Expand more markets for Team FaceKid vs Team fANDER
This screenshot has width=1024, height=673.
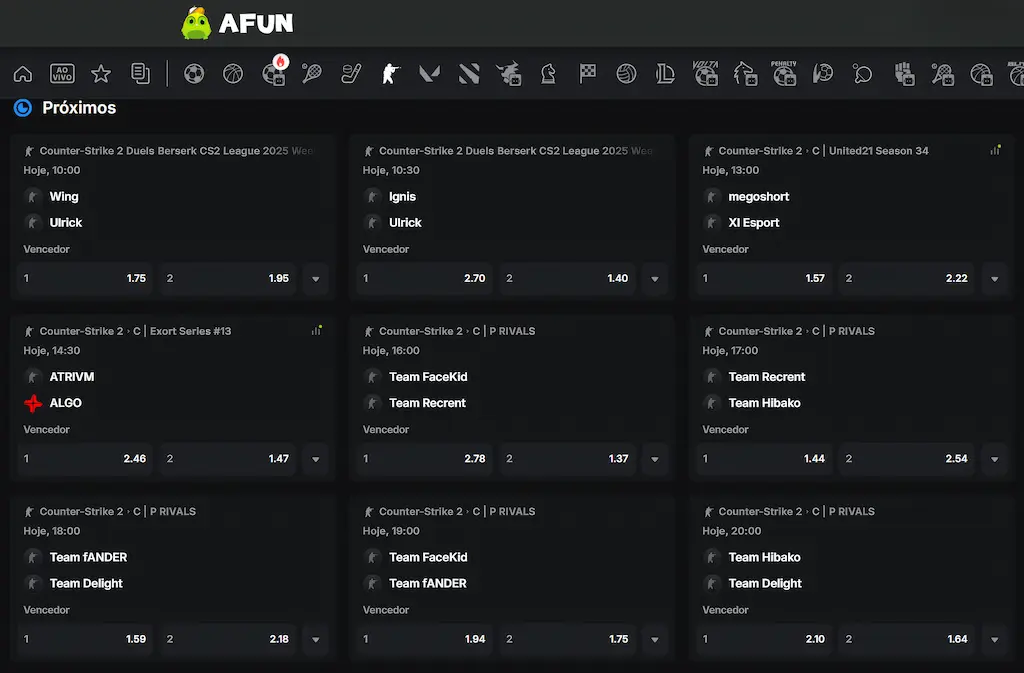click(x=655, y=639)
